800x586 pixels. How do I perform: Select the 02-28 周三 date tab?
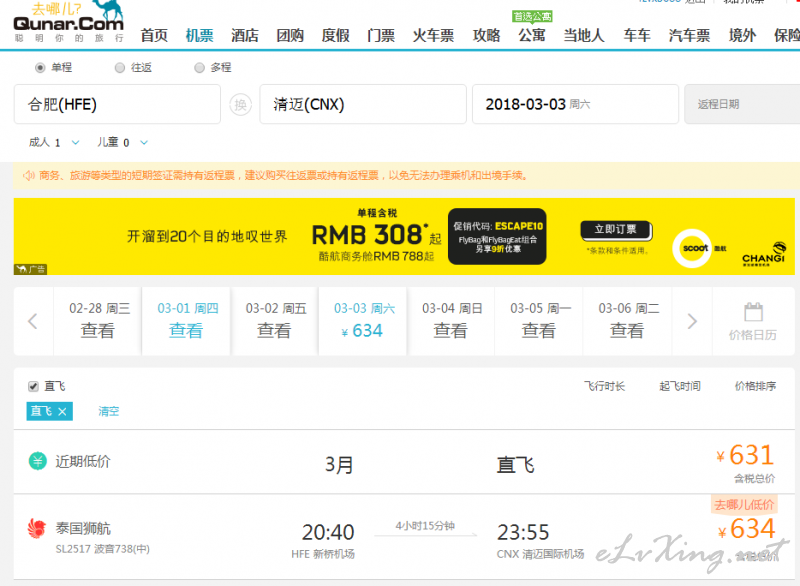pos(98,321)
